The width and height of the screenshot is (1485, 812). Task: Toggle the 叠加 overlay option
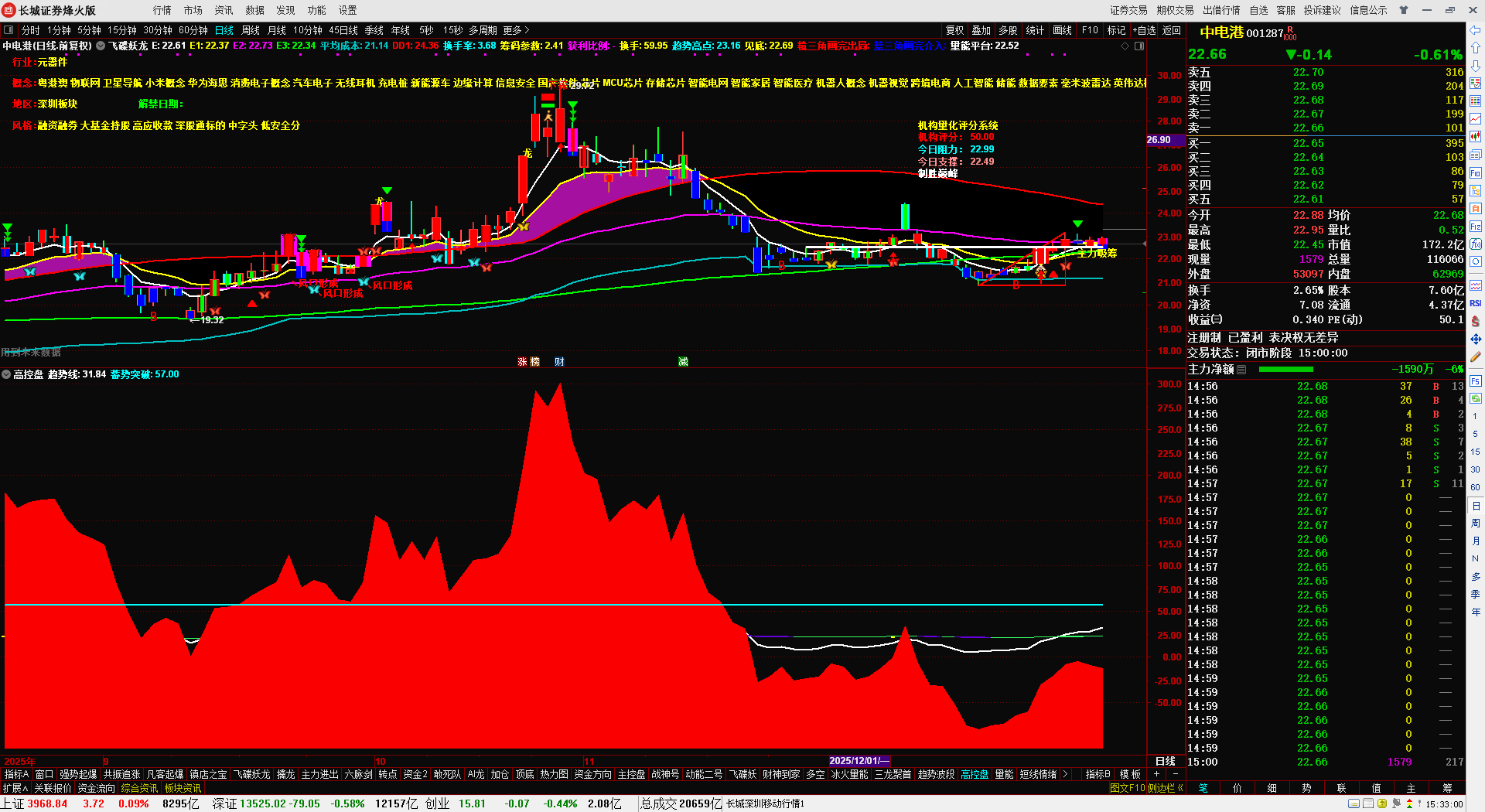981,30
